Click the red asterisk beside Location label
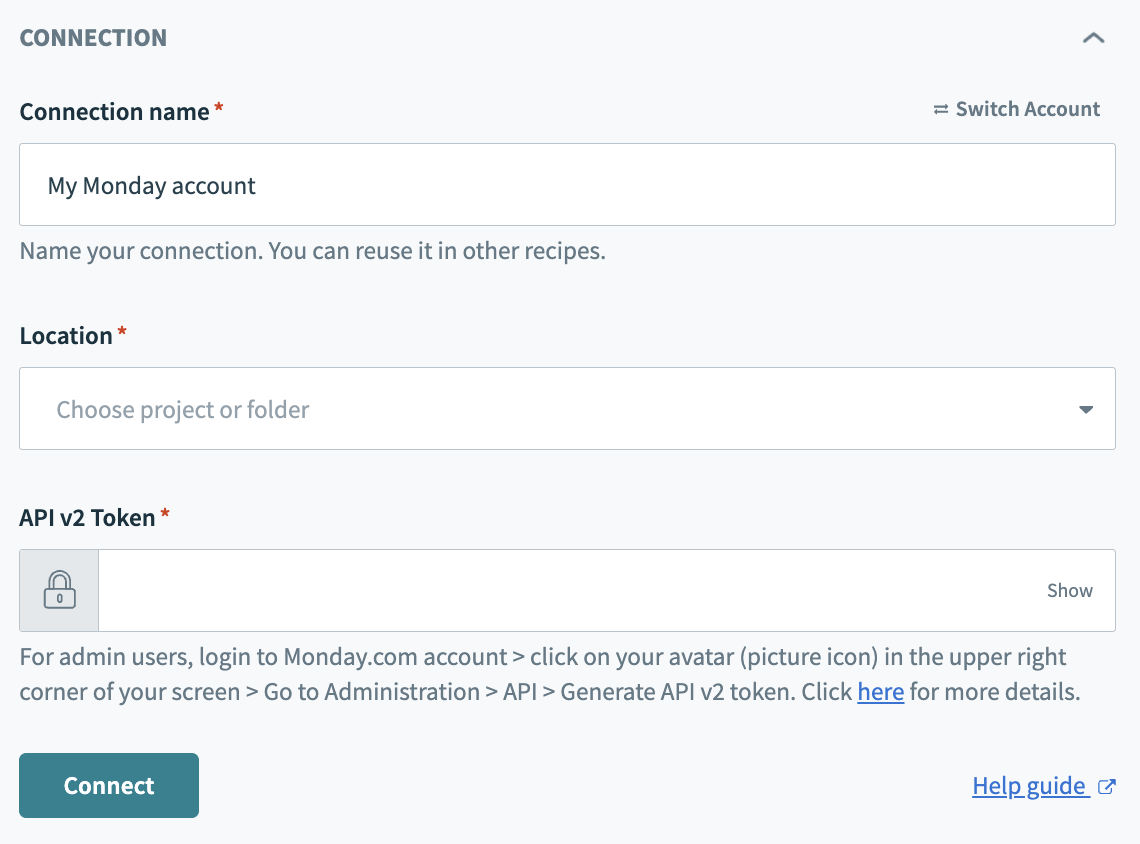Image resolution: width=1140 pixels, height=844 pixels. click(x=122, y=332)
